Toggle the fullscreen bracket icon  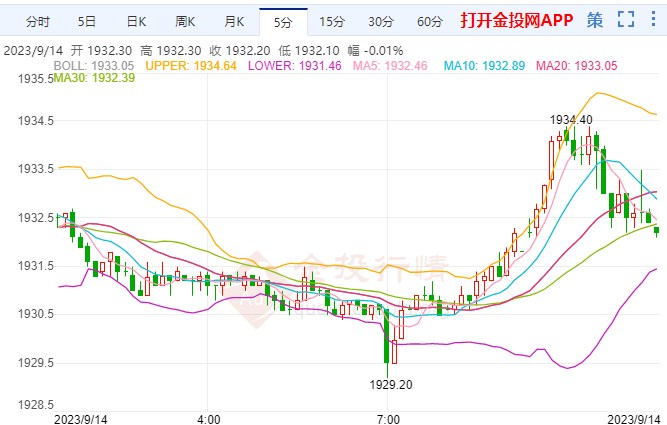[626, 19]
